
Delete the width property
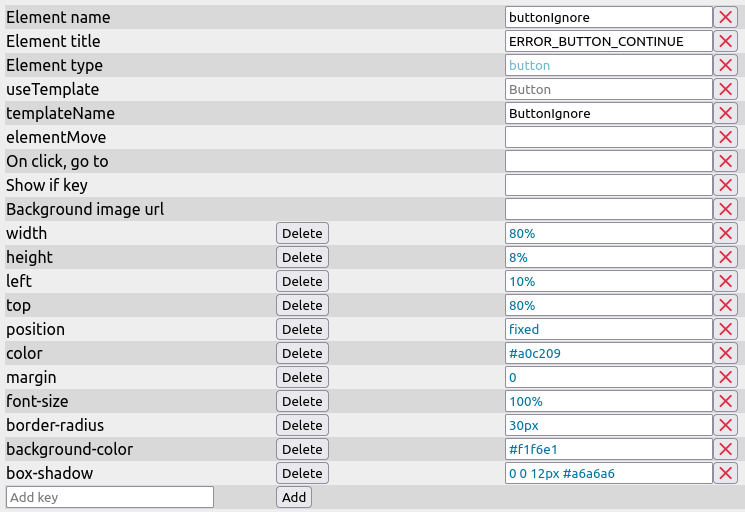click(302, 233)
